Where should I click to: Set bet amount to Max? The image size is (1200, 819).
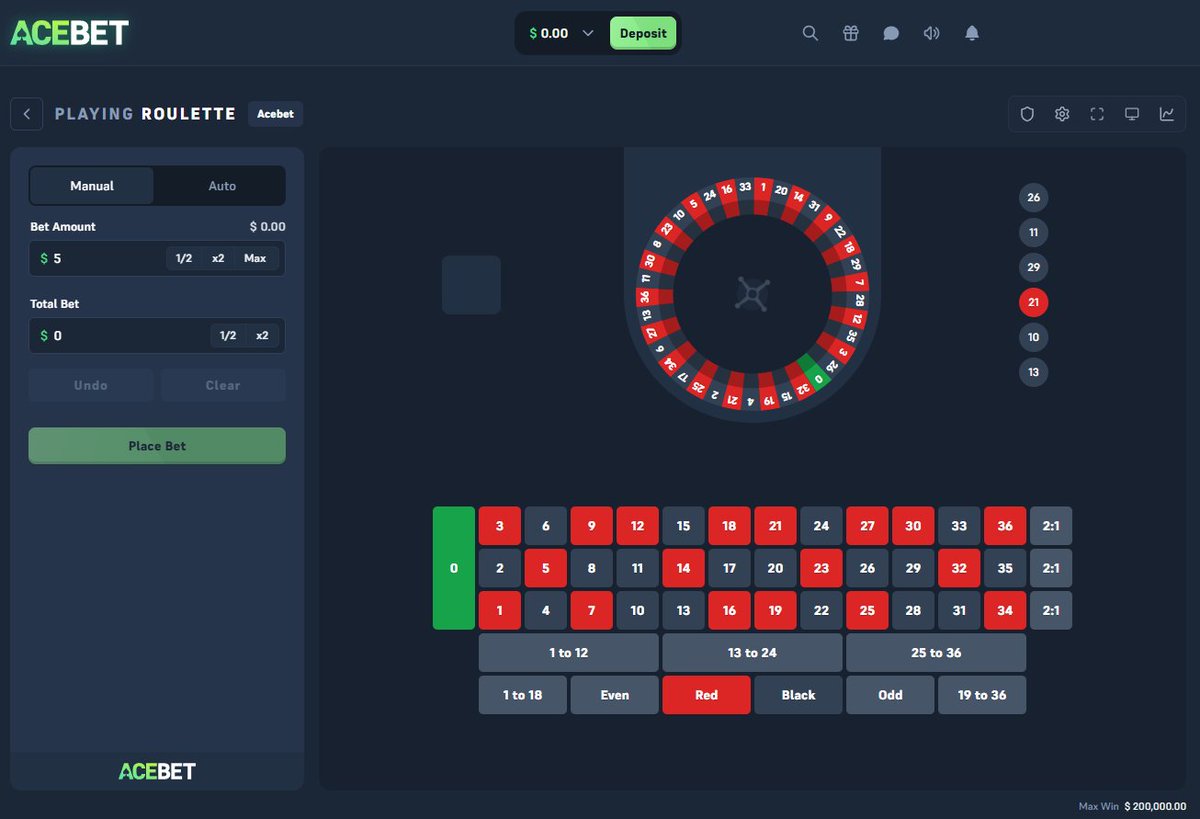(x=255, y=258)
